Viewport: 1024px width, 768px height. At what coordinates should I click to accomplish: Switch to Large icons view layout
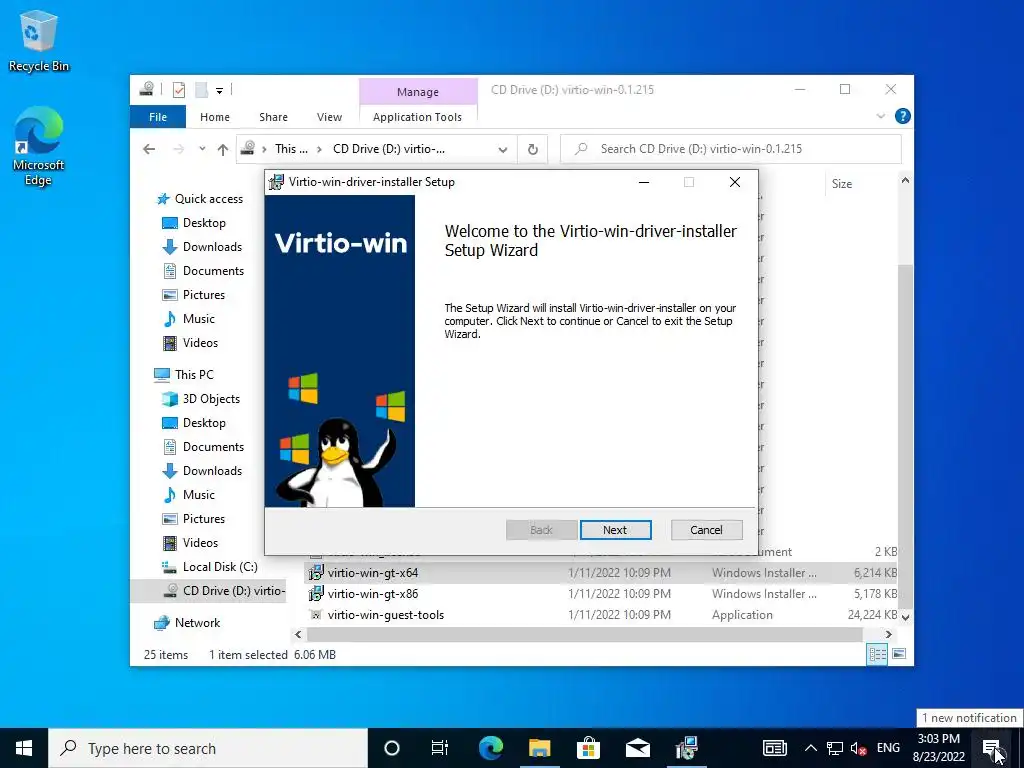pyautogui.click(x=899, y=654)
